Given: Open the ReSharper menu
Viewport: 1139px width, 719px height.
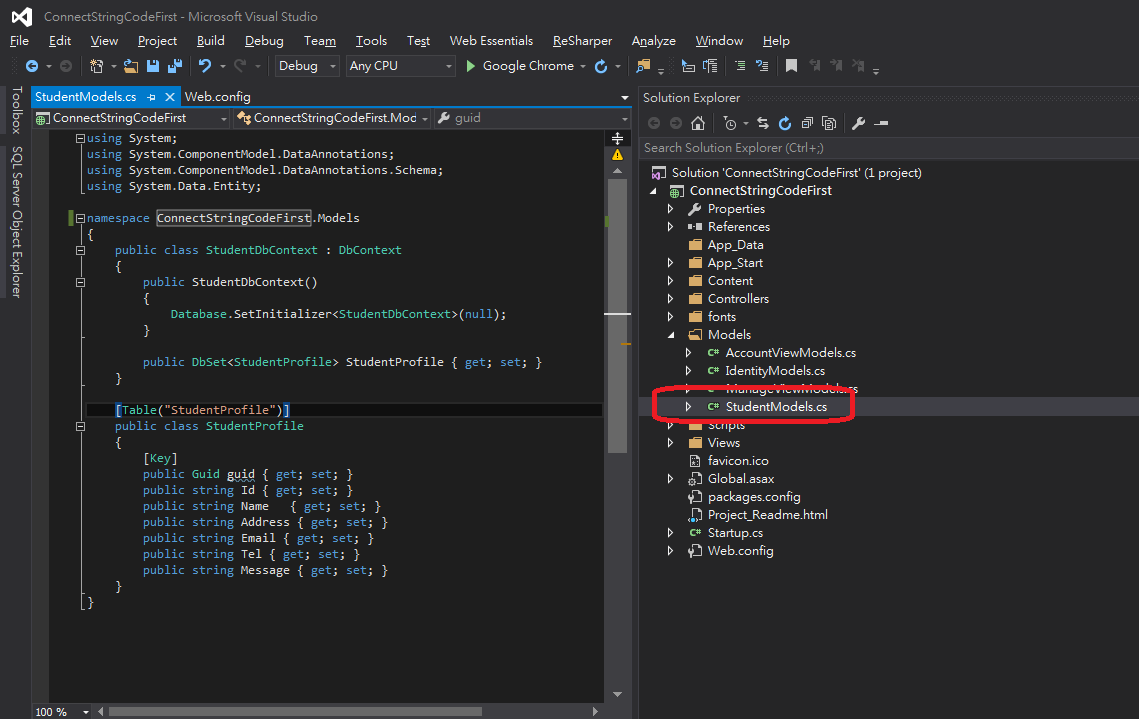Looking at the screenshot, I should [583, 41].
